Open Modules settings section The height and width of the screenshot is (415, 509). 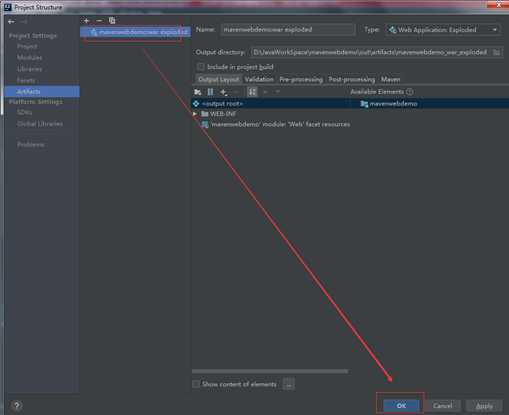pos(30,58)
